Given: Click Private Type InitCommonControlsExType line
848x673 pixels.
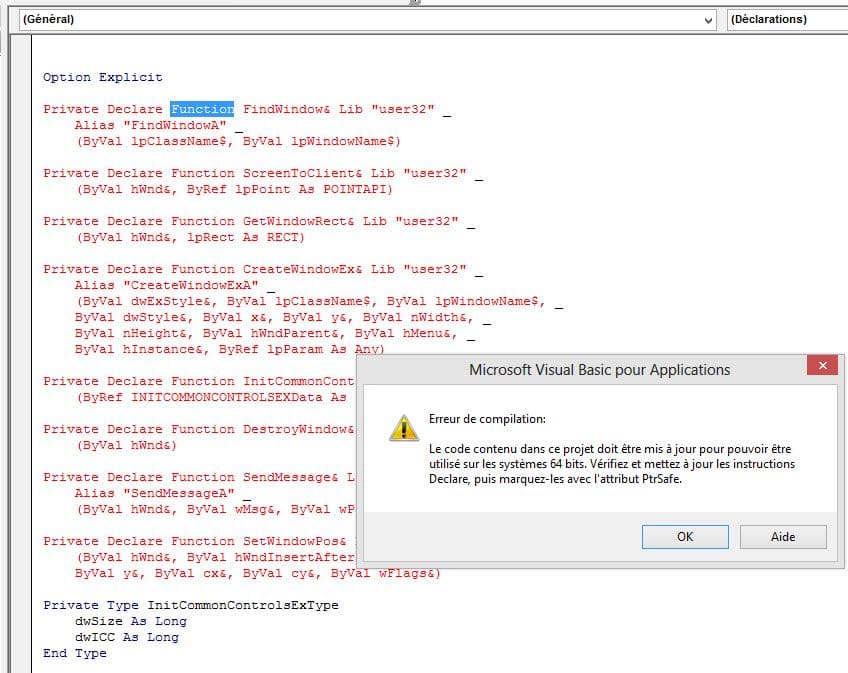Looking at the screenshot, I should [x=191, y=605].
